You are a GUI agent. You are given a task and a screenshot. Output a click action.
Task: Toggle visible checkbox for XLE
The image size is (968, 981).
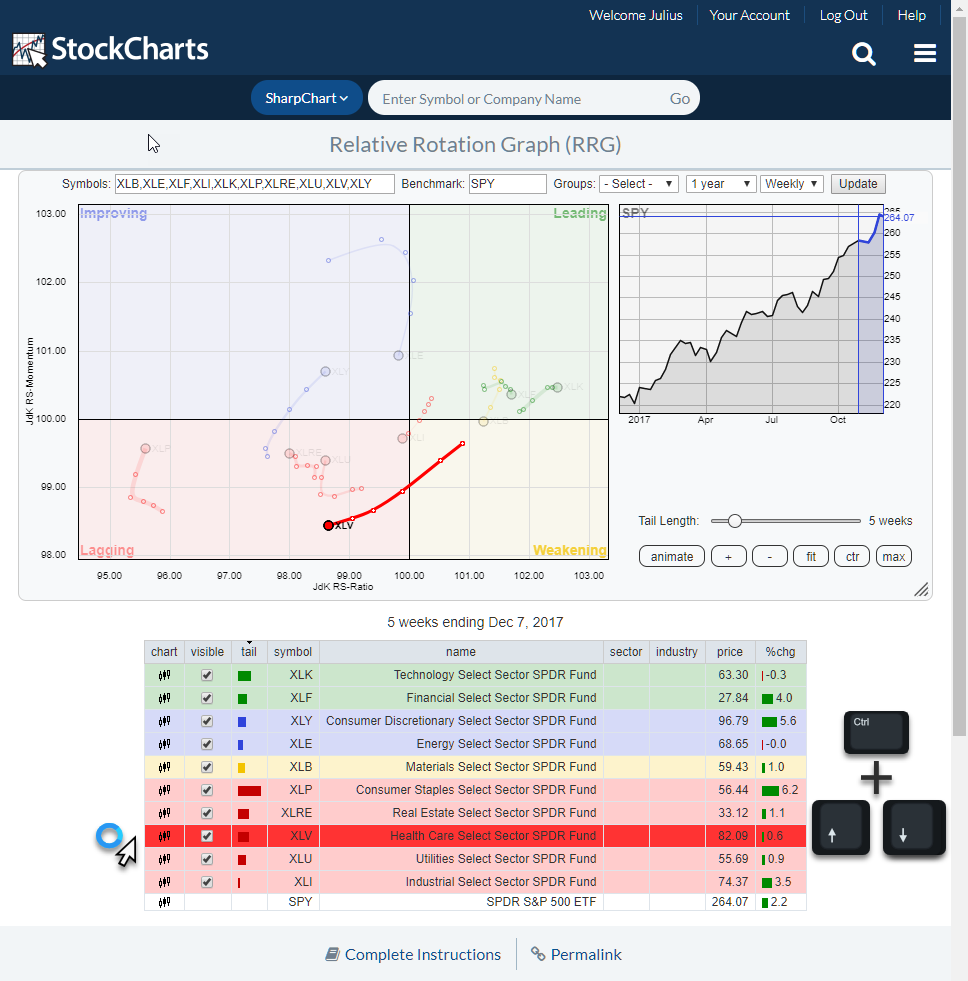tap(207, 744)
